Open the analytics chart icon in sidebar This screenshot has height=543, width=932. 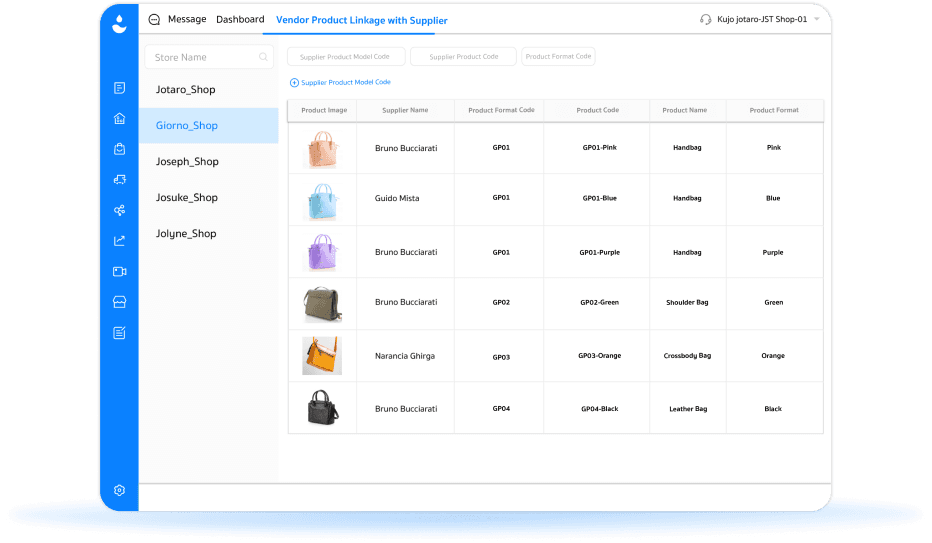pos(119,240)
